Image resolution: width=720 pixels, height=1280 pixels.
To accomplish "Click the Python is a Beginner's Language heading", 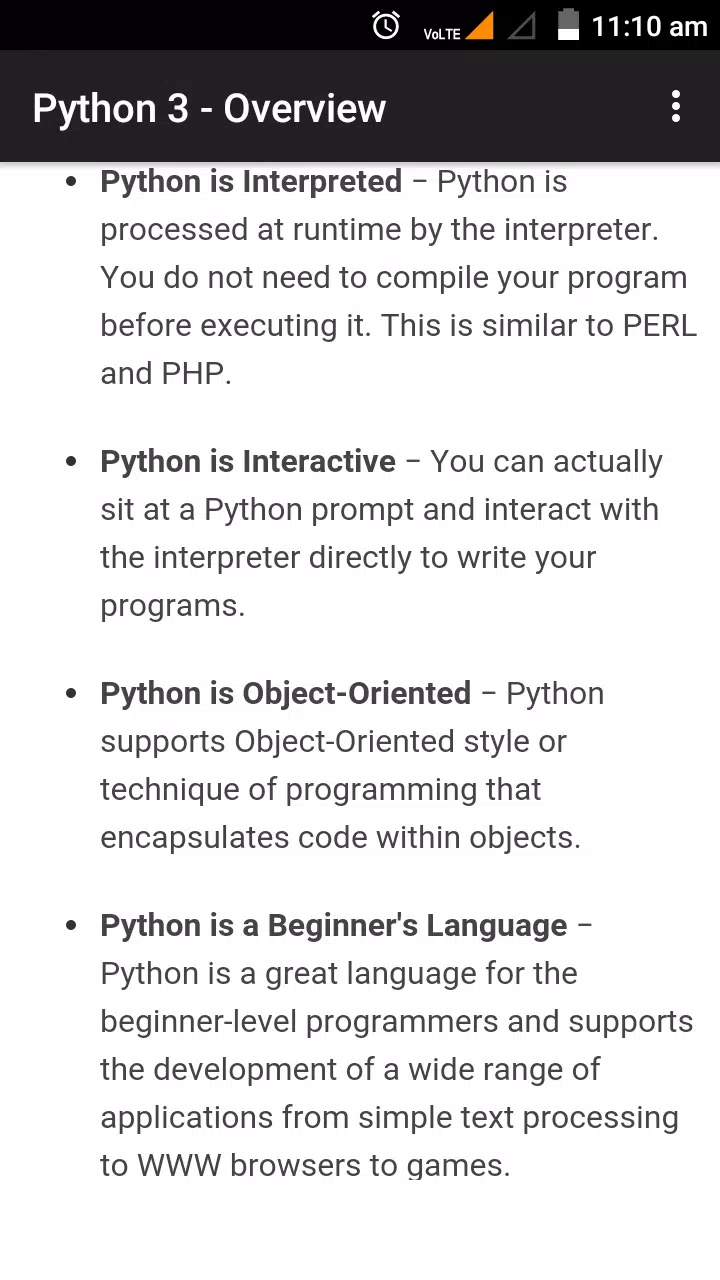I will coord(334,926).
